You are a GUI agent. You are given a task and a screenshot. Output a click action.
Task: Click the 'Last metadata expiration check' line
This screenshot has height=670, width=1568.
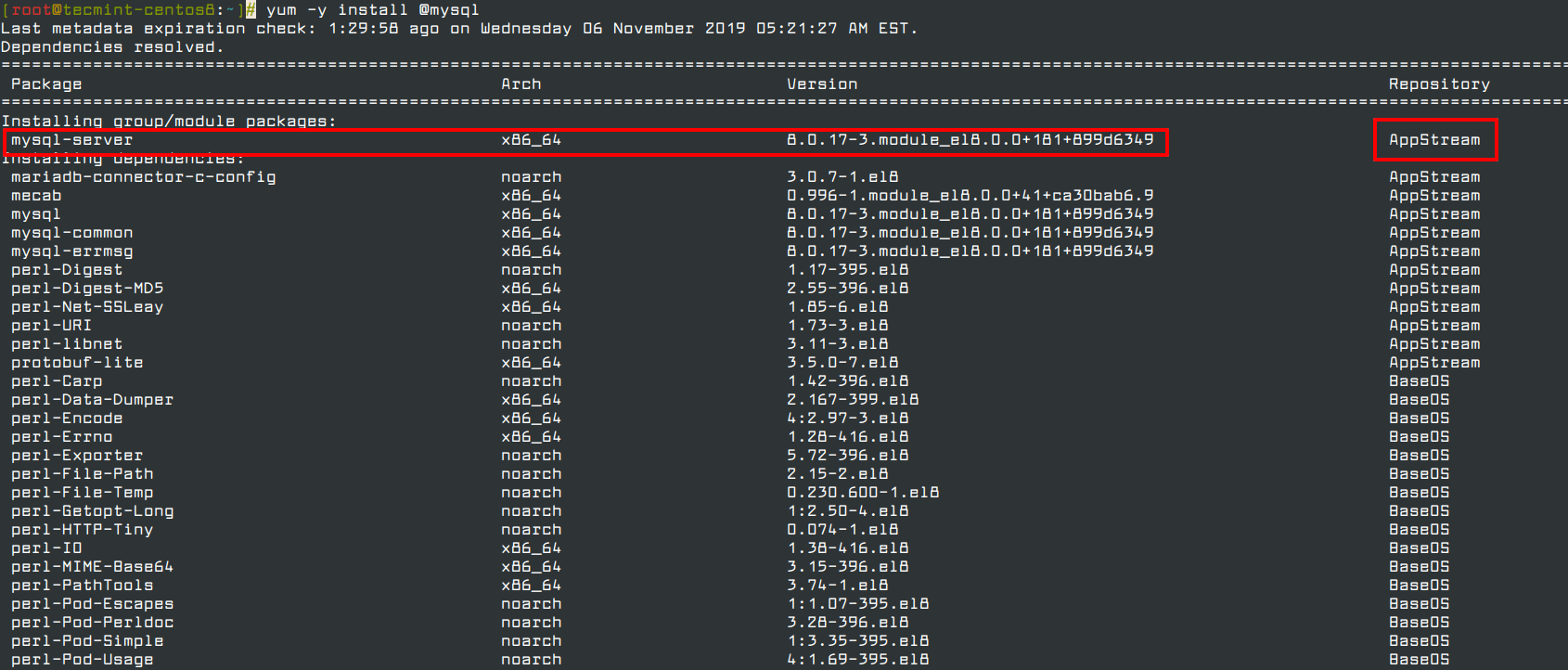tap(459, 29)
